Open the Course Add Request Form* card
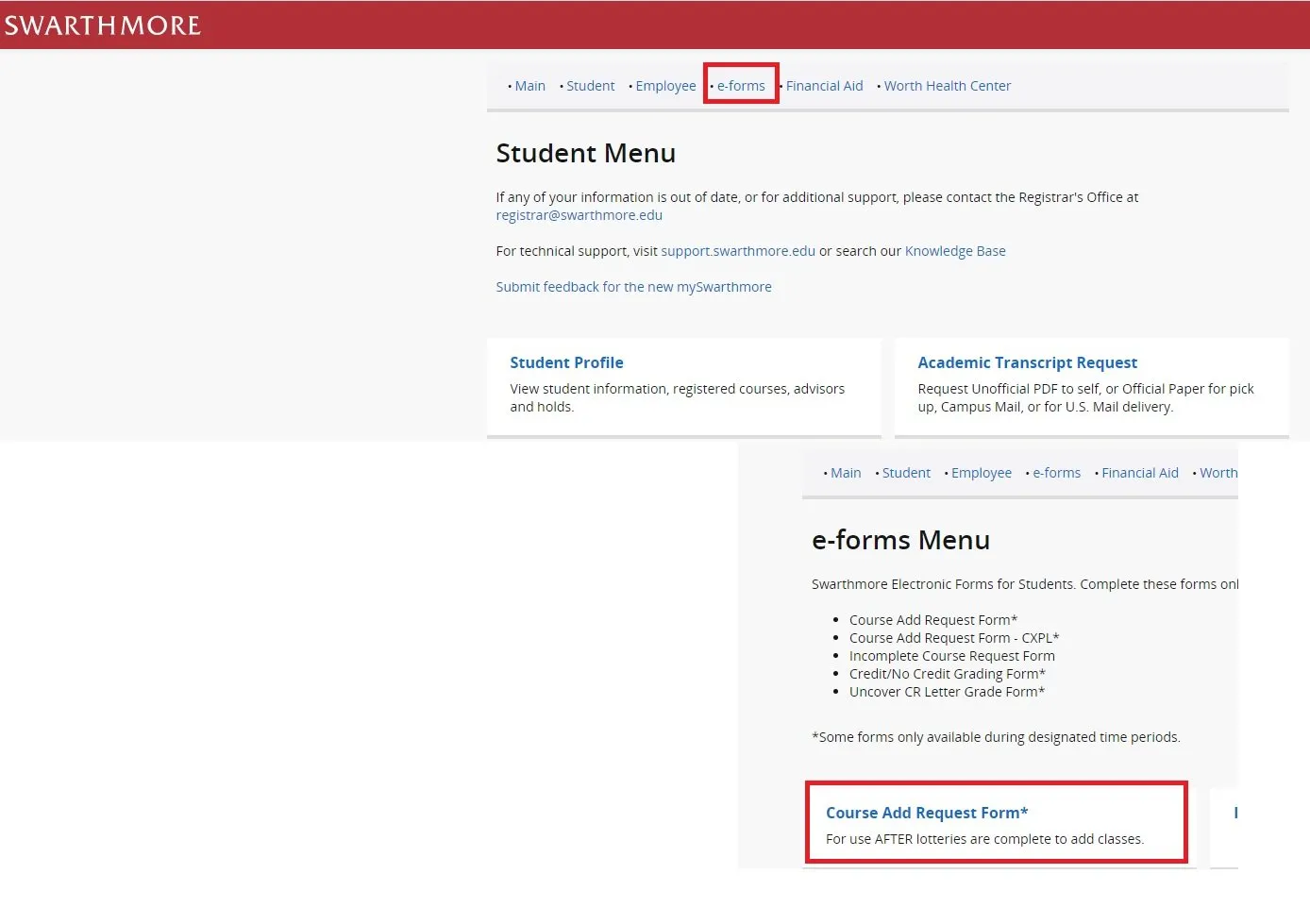 (997, 822)
